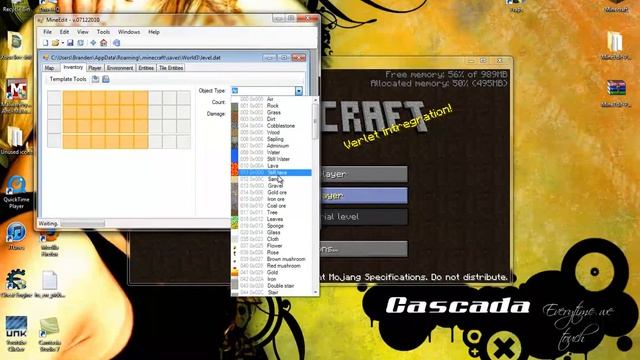Open the Windows menu
The width and height of the screenshot is (640, 360).
[129, 32]
